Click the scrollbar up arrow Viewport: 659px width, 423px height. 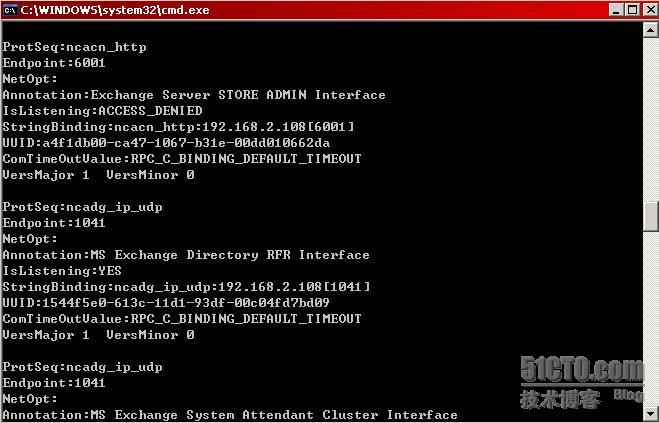[651, 30]
